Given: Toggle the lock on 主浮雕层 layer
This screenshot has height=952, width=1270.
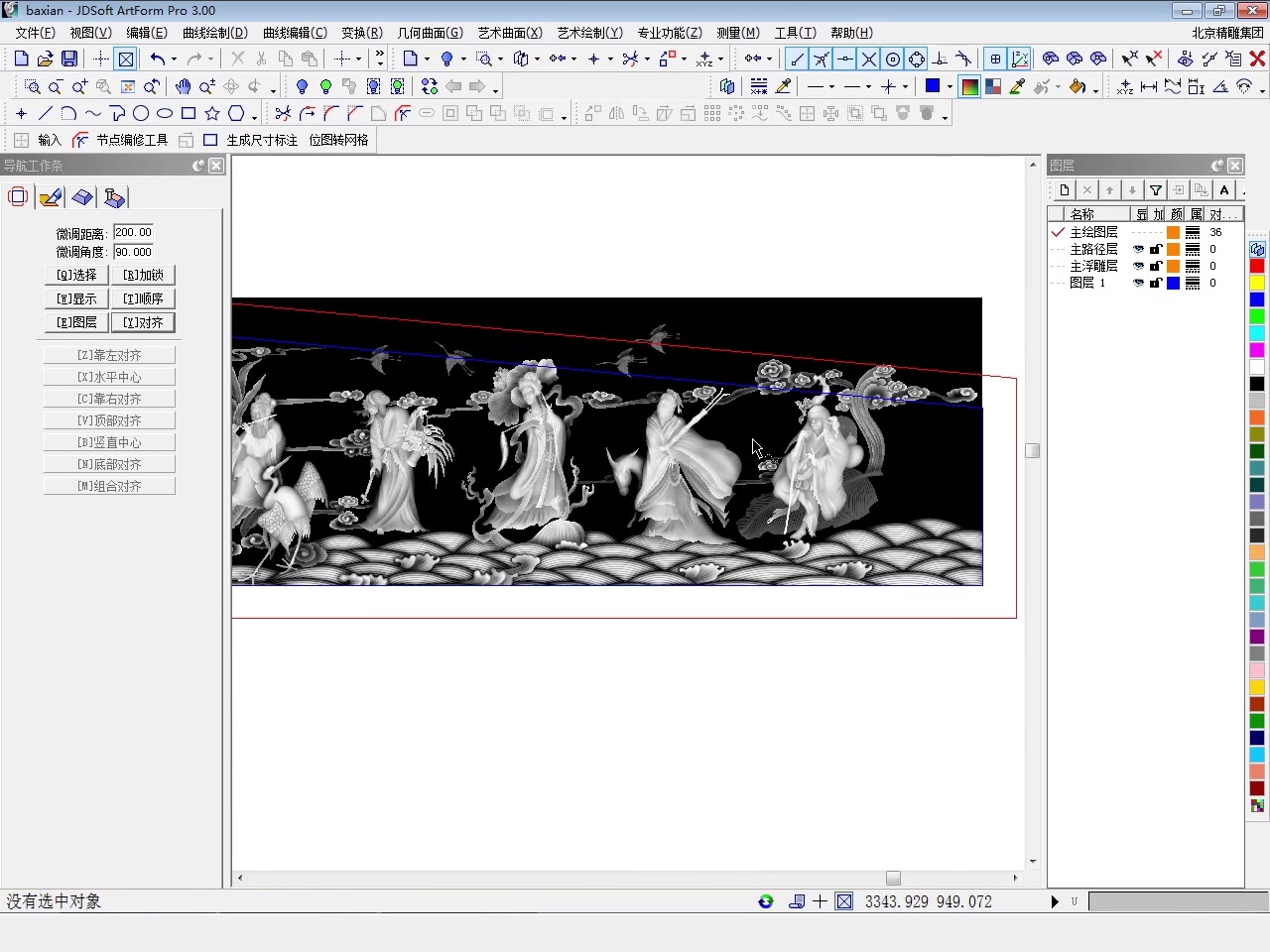Looking at the screenshot, I should coord(1156,267).
